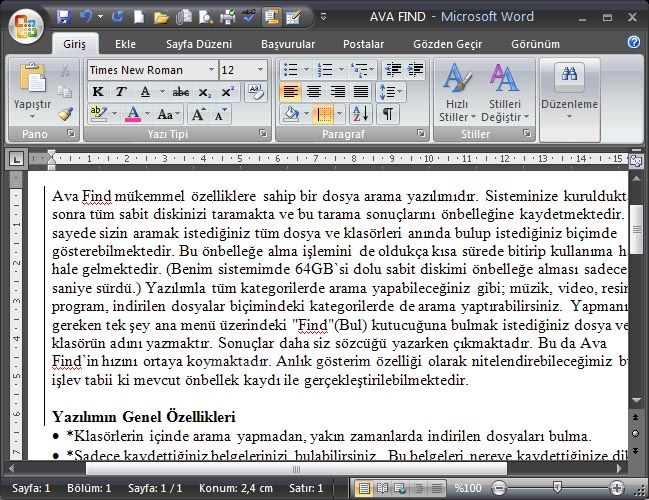The width and height of the screenshot is (649, 500).
Task: Clear formatting with eraser icon
Action: tap(255, 92)
